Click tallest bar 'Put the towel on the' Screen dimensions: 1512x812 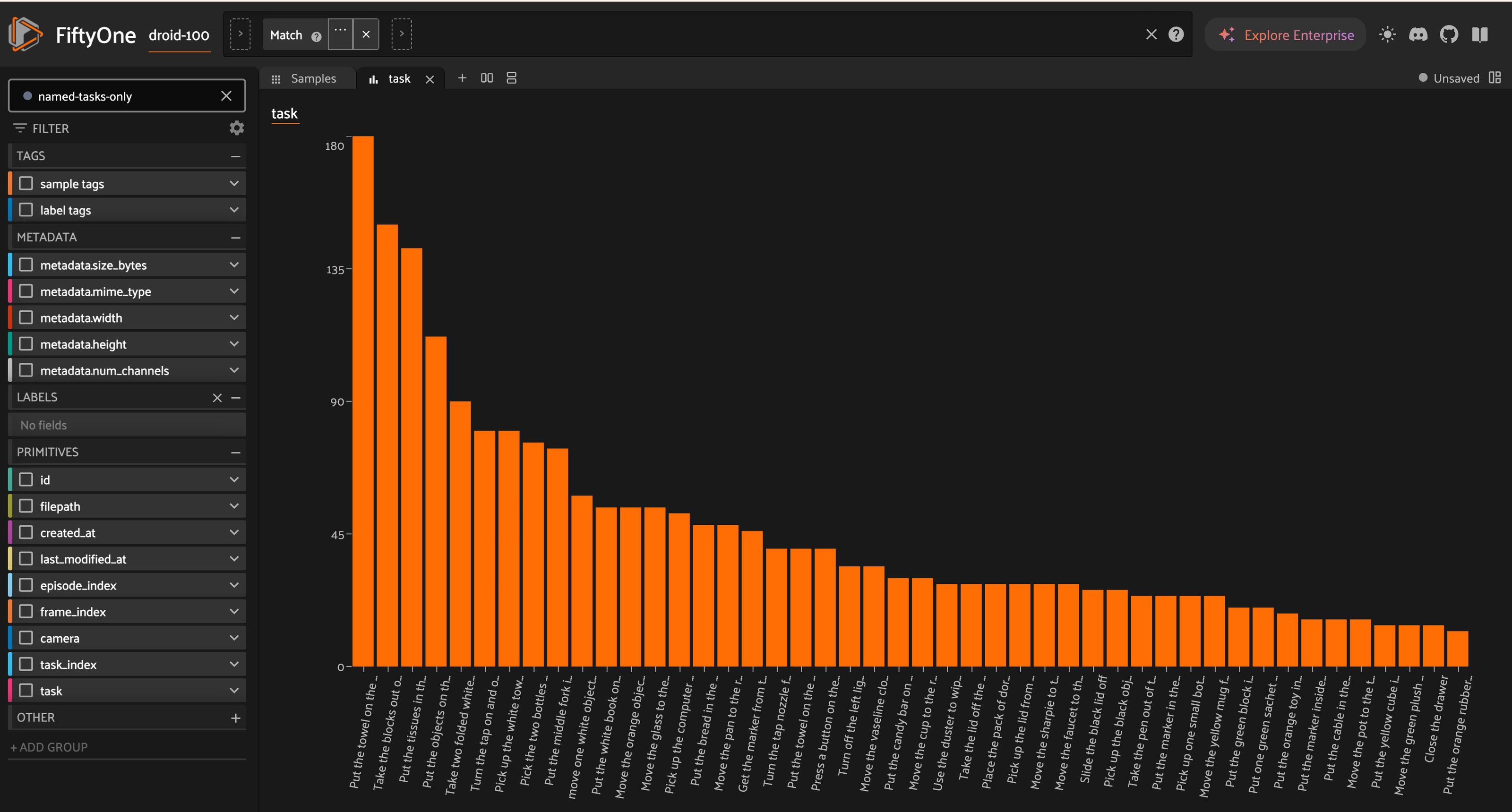(363, 402)
